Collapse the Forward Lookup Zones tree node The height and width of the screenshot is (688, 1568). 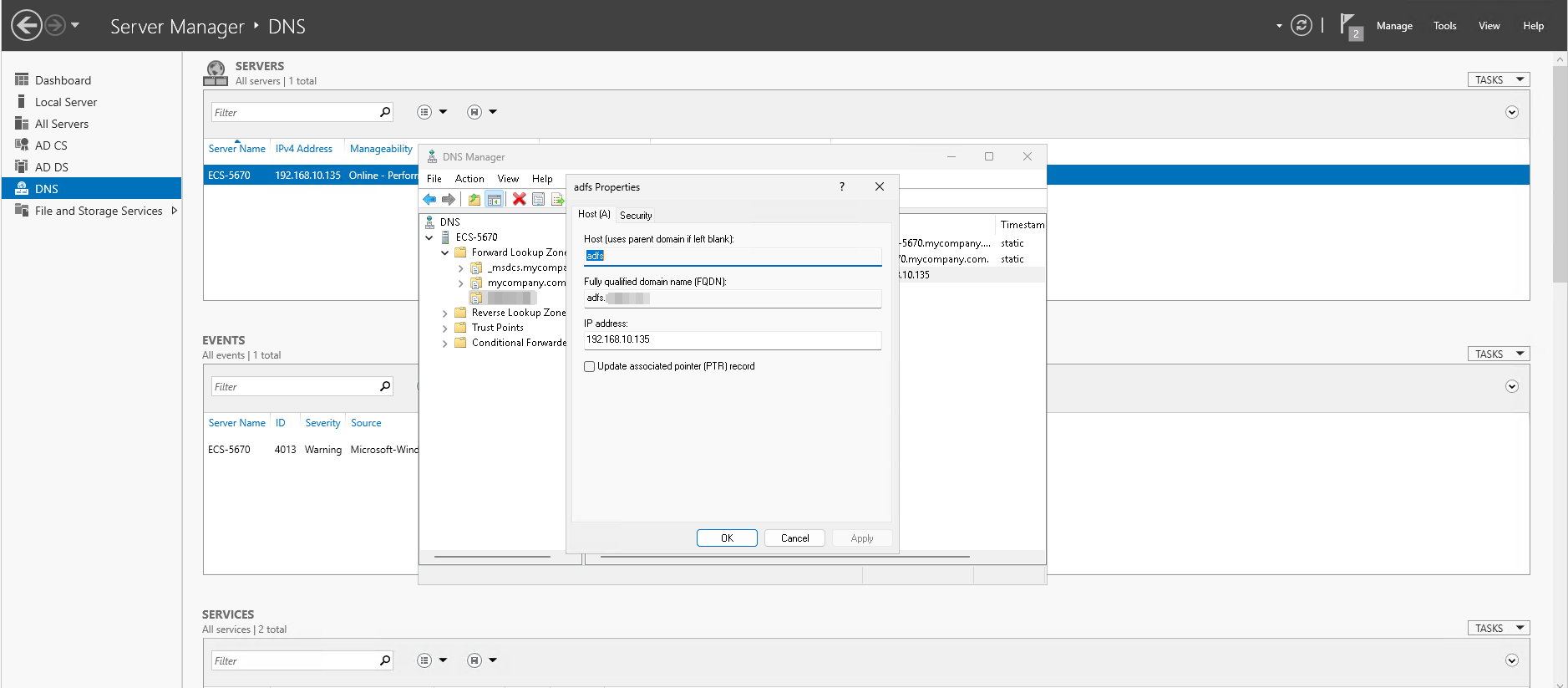(x=445, y=252)
